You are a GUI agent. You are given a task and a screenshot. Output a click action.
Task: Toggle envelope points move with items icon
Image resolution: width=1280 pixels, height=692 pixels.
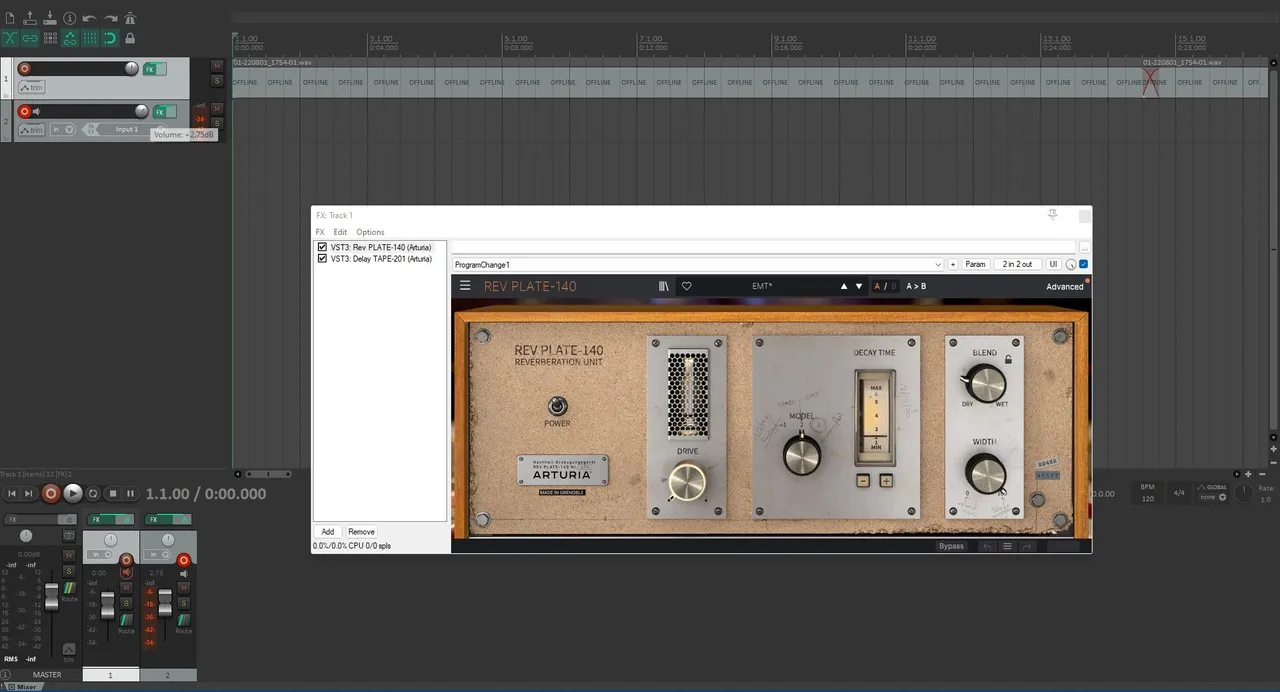click(70, 38)
